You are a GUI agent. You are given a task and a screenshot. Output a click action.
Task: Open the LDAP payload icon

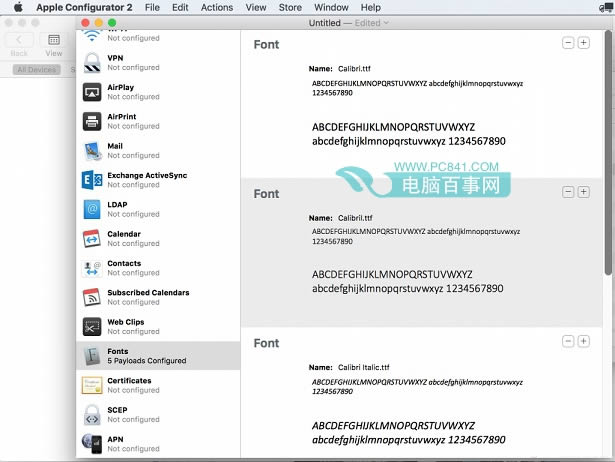92,209
